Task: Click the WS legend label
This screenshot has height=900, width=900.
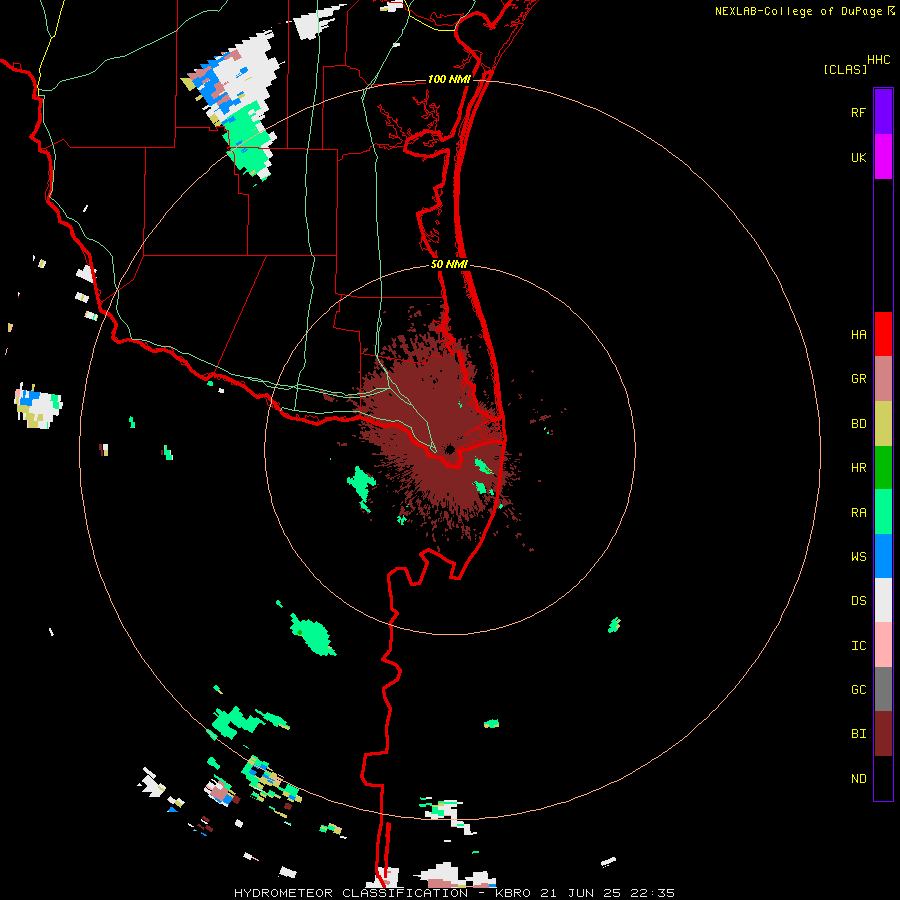Action: (858, 557)
